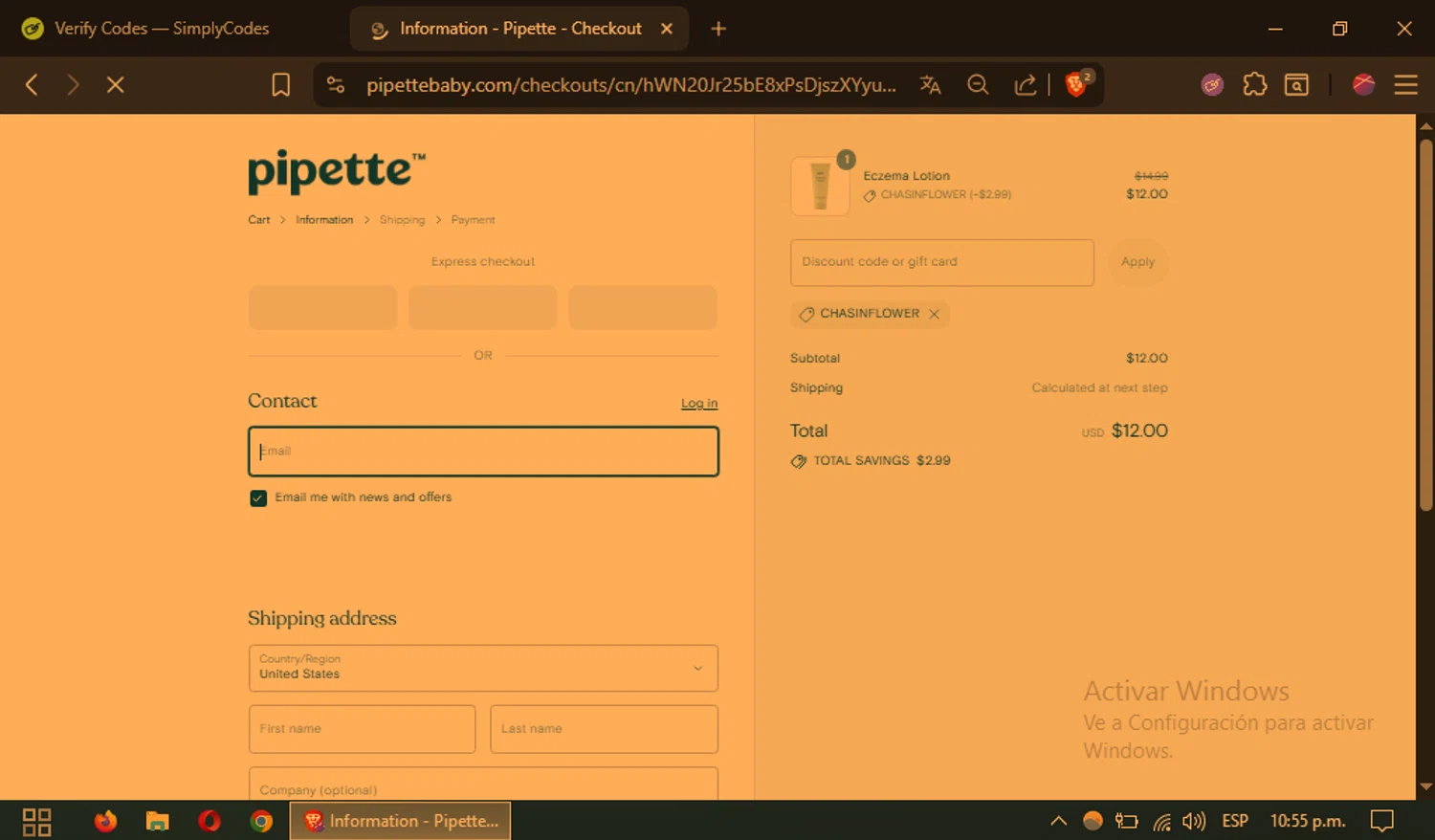
Task: Open the sidebar search panel icon
Action: (x=1296, y=85)
